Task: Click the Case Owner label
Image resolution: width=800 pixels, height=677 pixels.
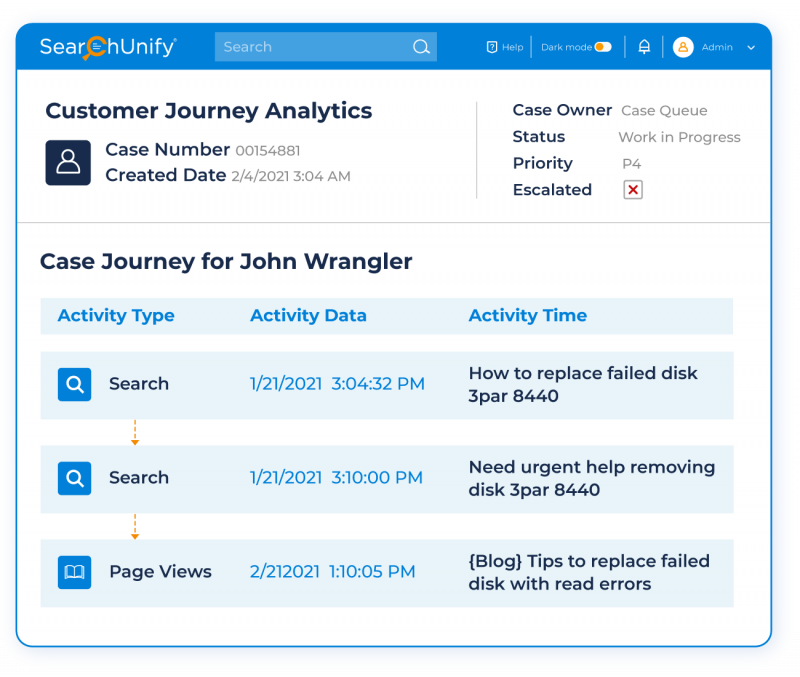Action: (562, 110)
